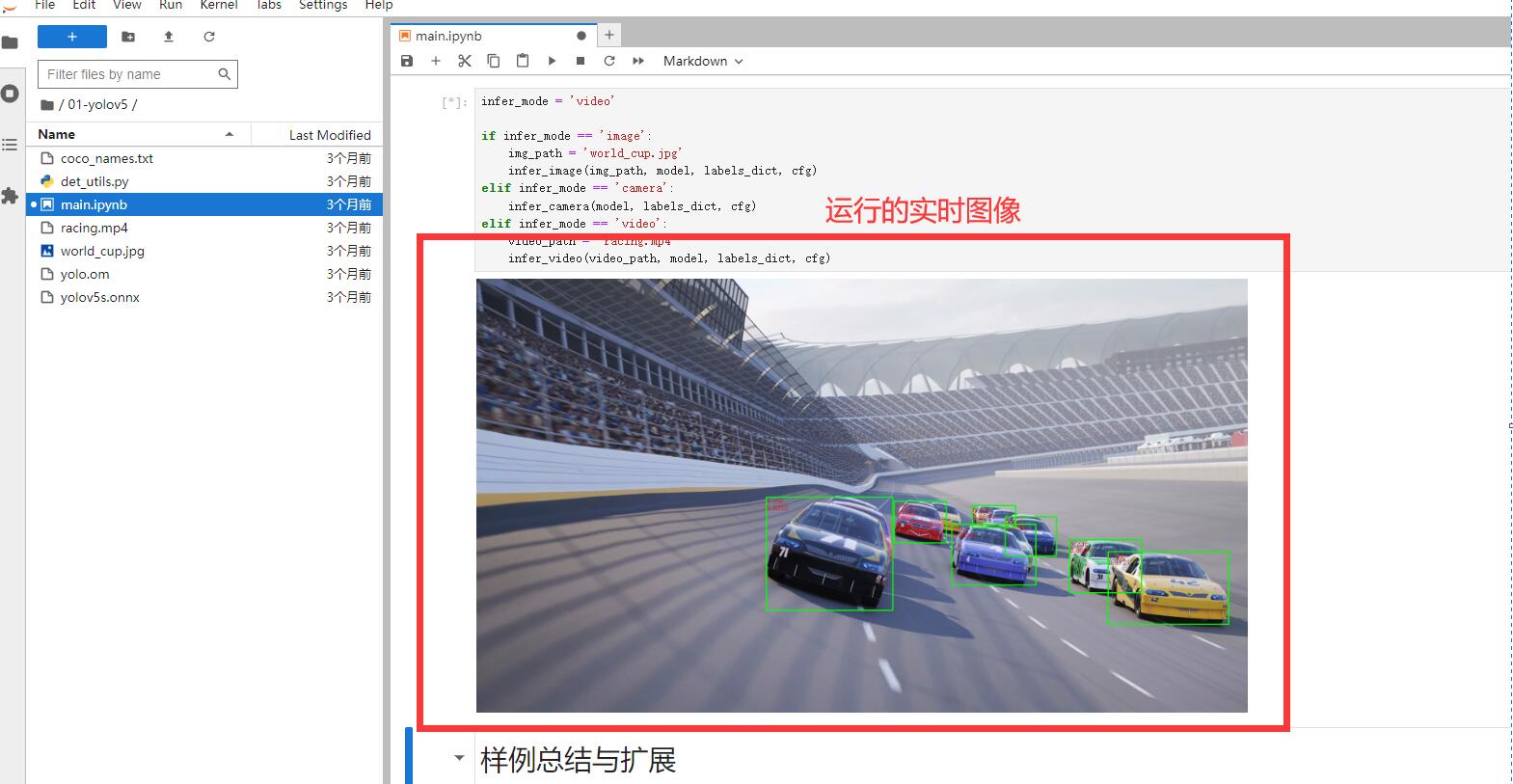Collapse the 样例总结与扩展 heading section

[x=459, y=759]
